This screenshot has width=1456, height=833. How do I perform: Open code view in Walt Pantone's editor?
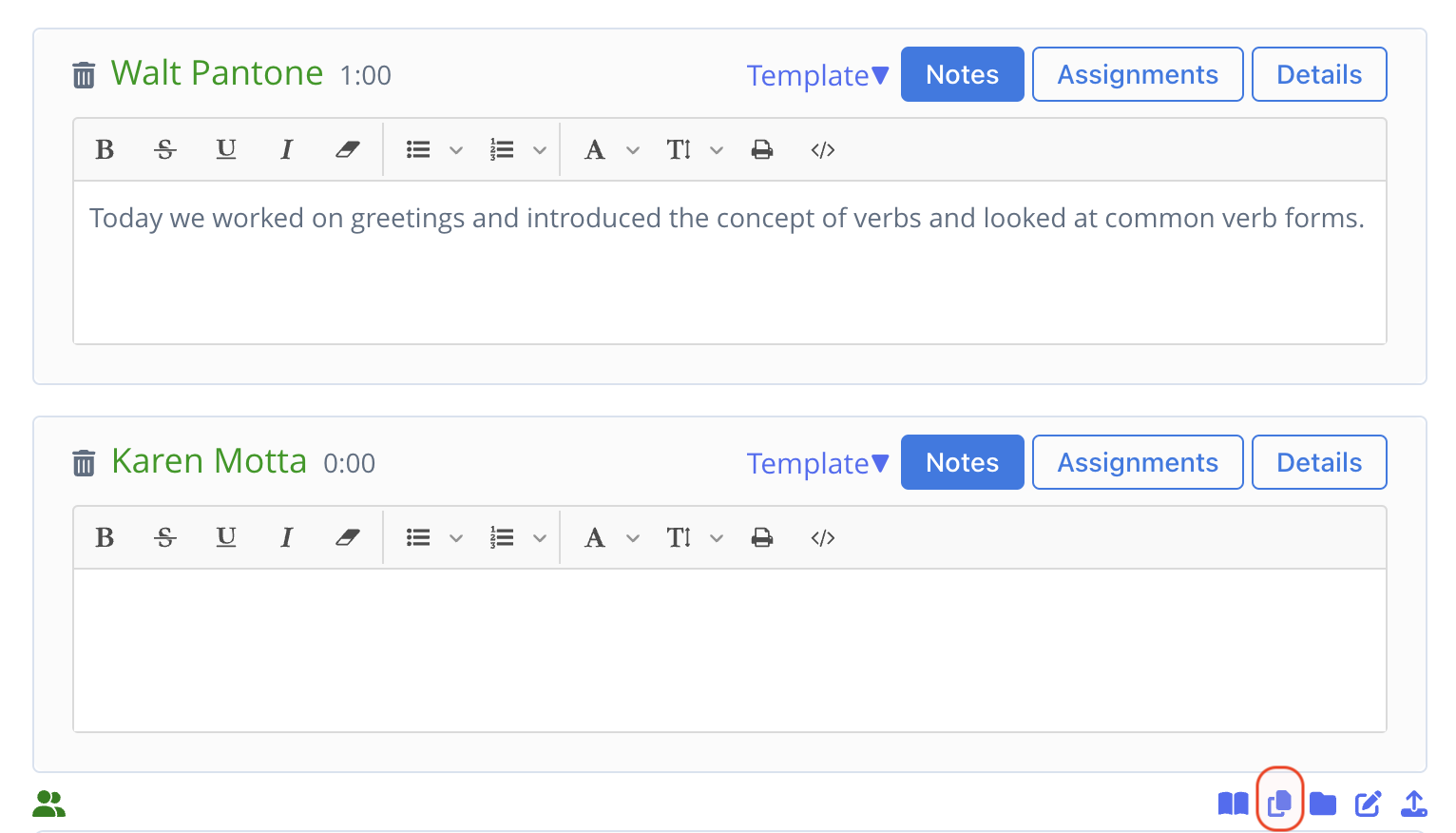[x=823, y=149]
